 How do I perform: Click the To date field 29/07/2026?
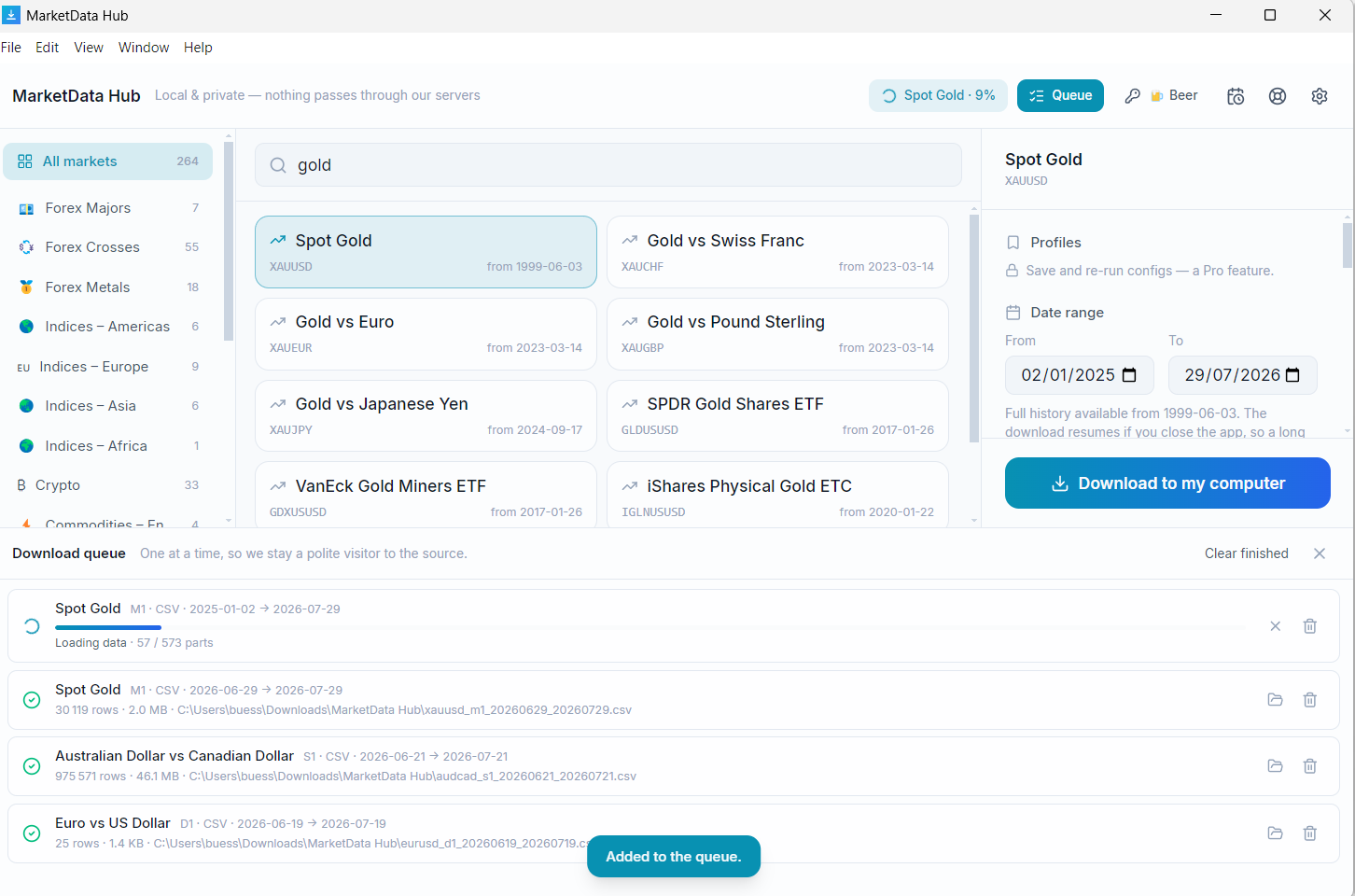click(1243, 375)
